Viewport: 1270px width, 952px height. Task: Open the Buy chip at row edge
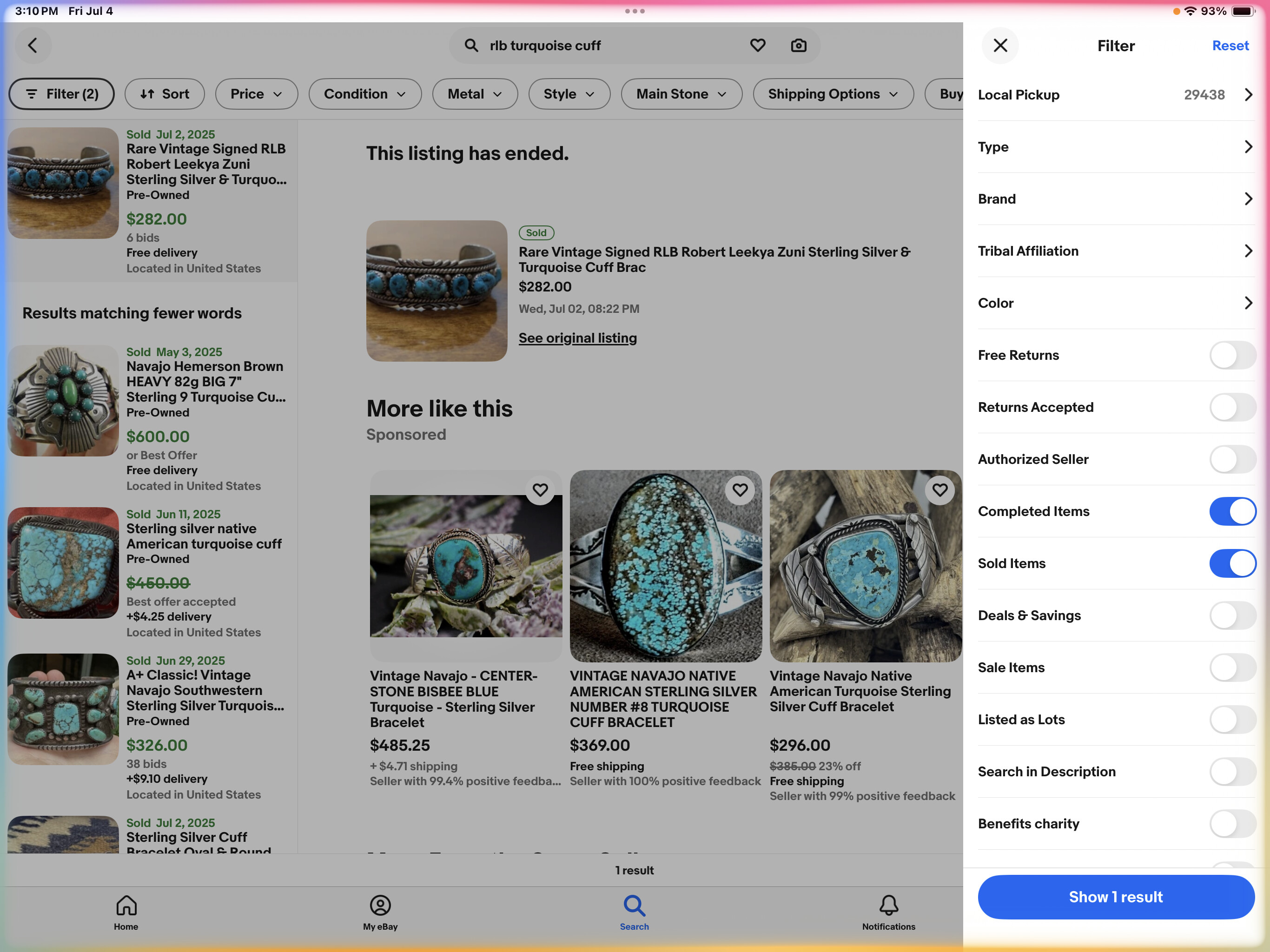[944, 94]
